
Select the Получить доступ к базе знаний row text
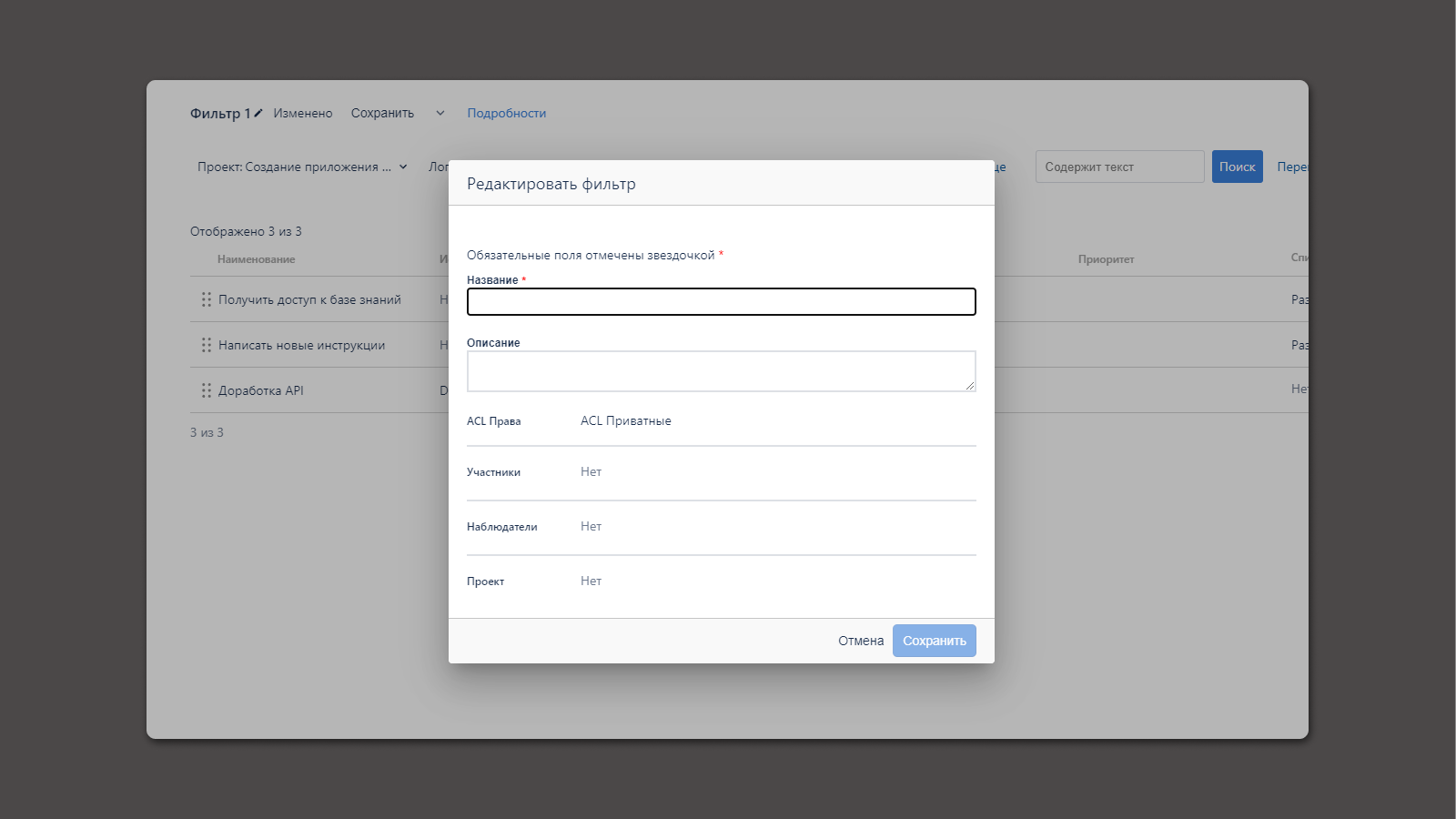[x=309, y=299]
